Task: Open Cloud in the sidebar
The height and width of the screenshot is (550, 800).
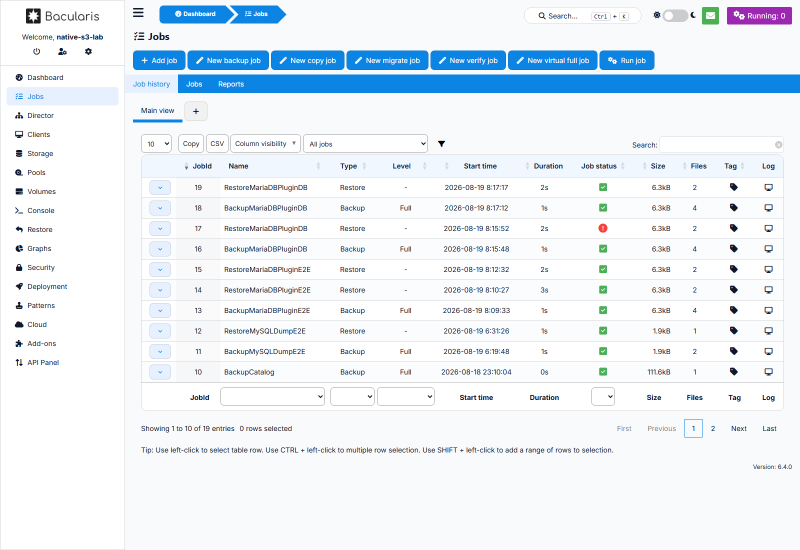Action: coord(62,324)
